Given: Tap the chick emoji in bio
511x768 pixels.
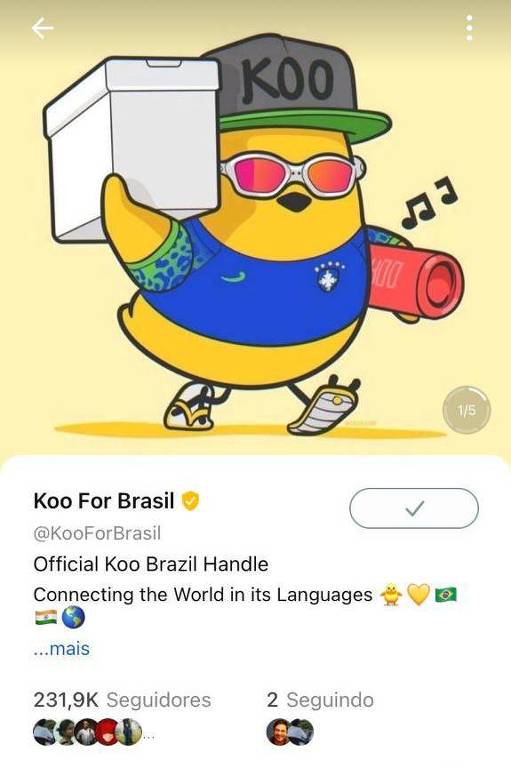Looking at the screenshot, I should click(391, 595).
